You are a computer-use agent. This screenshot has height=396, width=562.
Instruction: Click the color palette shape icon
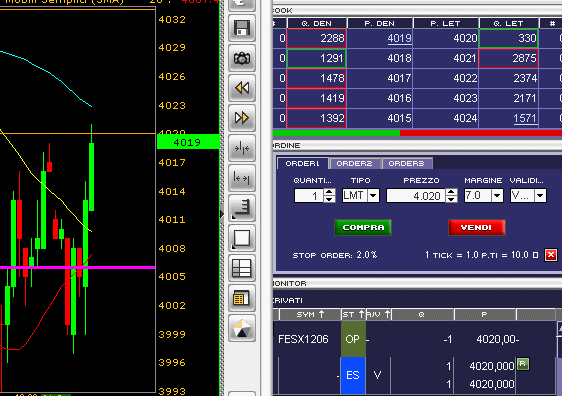pyautogui.click(x=242, y=328)
